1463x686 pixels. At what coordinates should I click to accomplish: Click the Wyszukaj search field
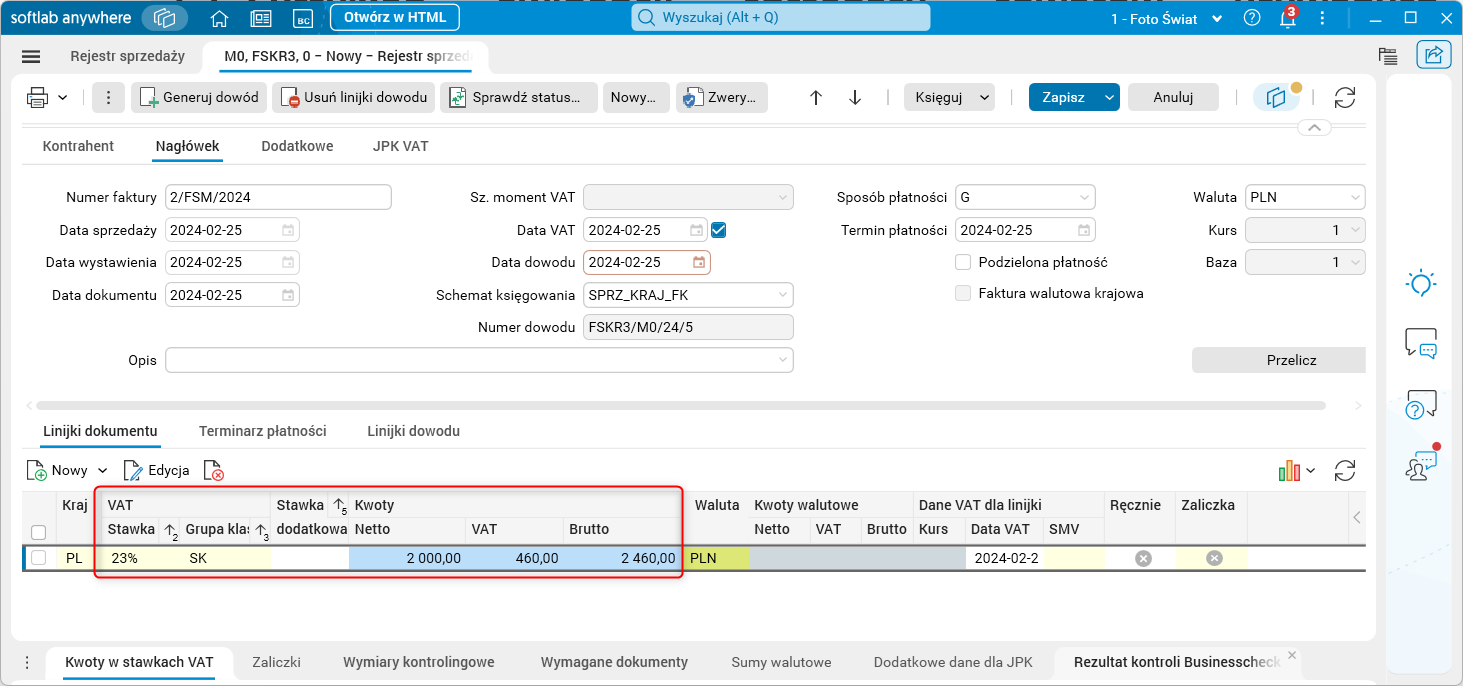click(x=780, y=18)
